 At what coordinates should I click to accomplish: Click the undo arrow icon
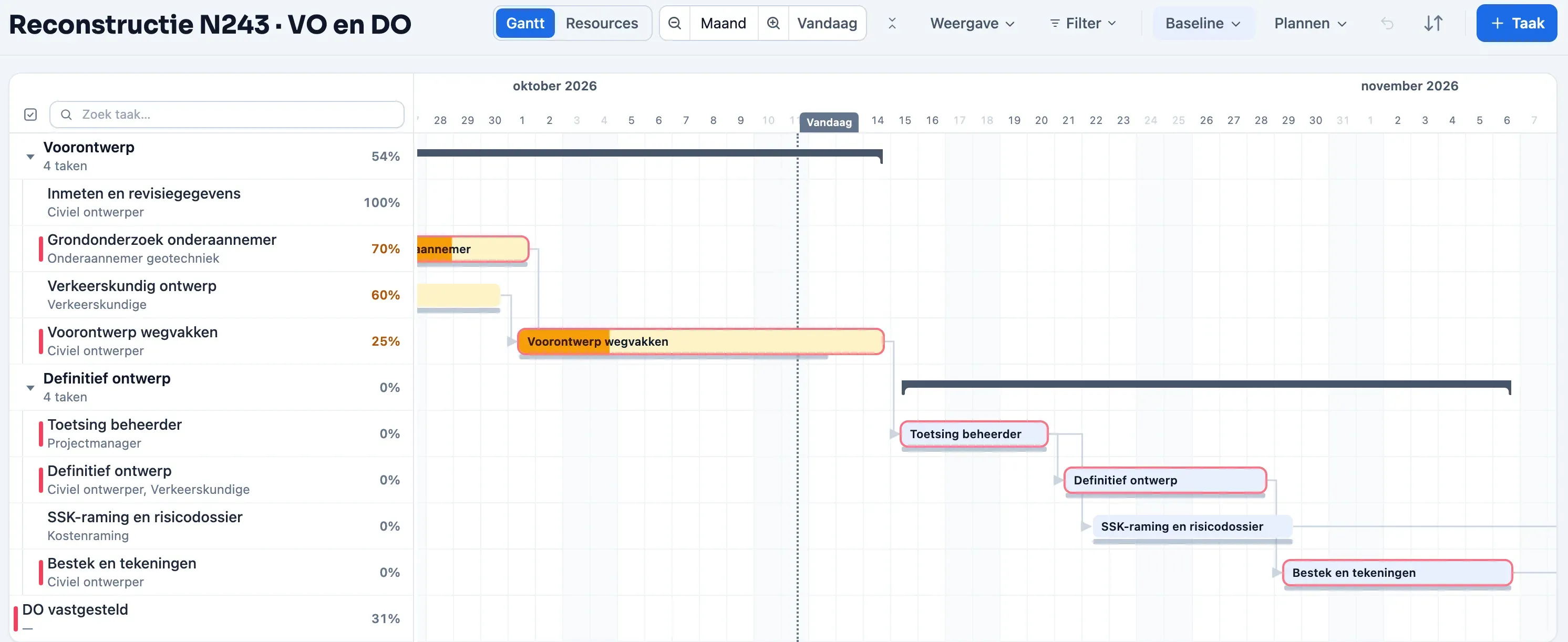[x=1387, y=23]
